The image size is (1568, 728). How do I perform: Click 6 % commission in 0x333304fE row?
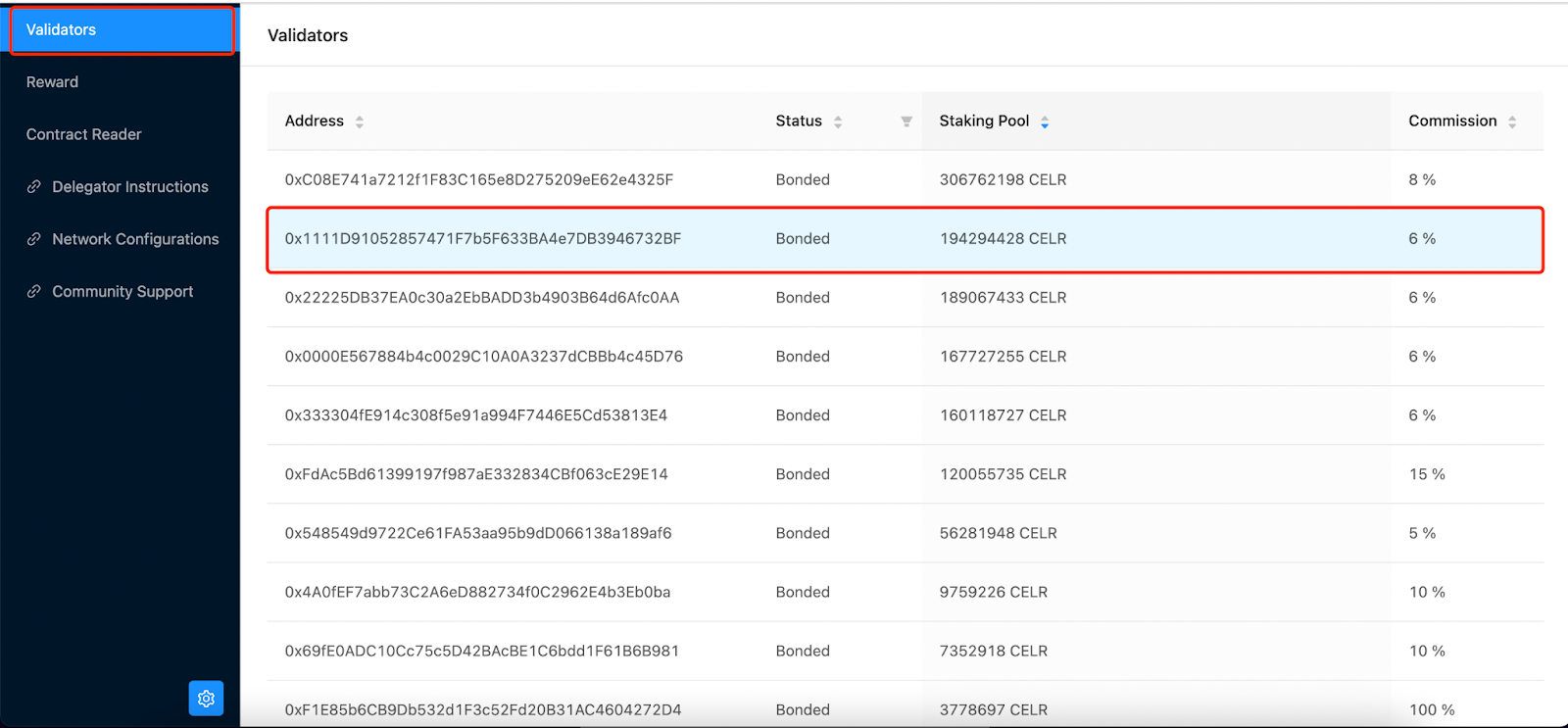(1422, 414)
